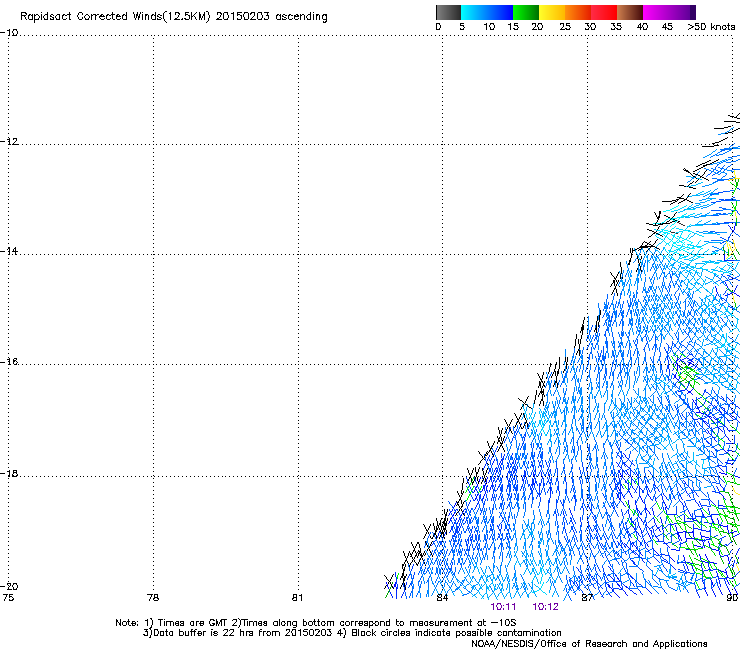Click the purple time label '10:11'
Image resolution: width=740 pixels, height=650 pixels.
(503, 607)
